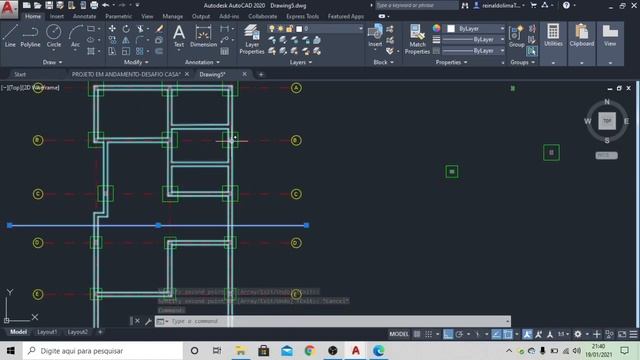This screenshot has width=640, height=360.
Task: Click the TOP face of the ViewCube
Action: (x=607, y=121)
